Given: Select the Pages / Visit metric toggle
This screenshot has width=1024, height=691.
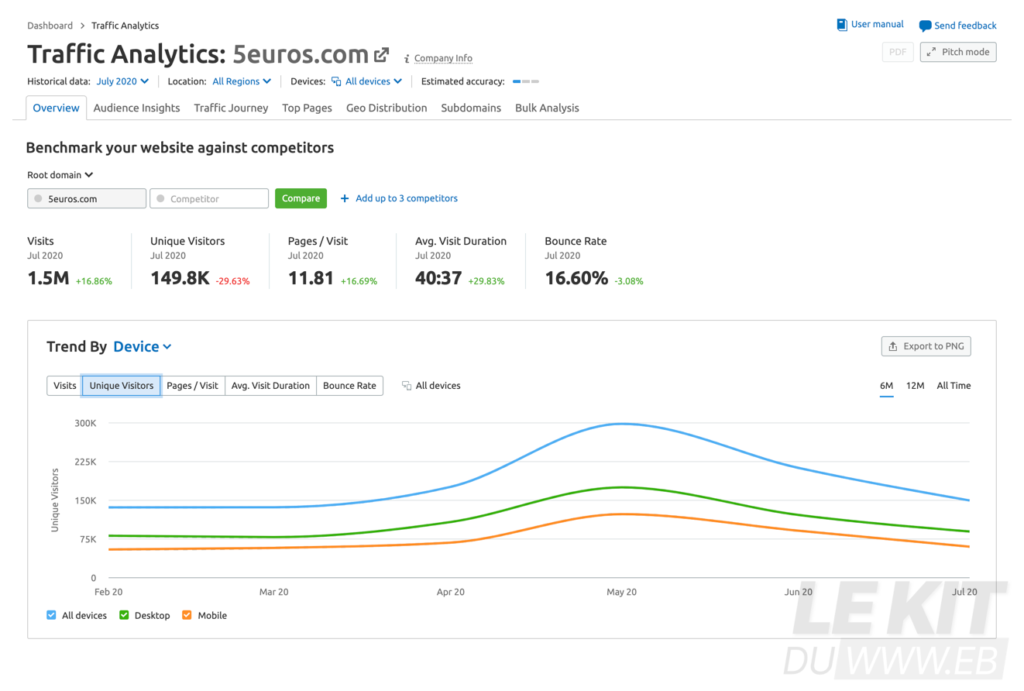Looking at the screenshot, I should click(x=192, y=385).
